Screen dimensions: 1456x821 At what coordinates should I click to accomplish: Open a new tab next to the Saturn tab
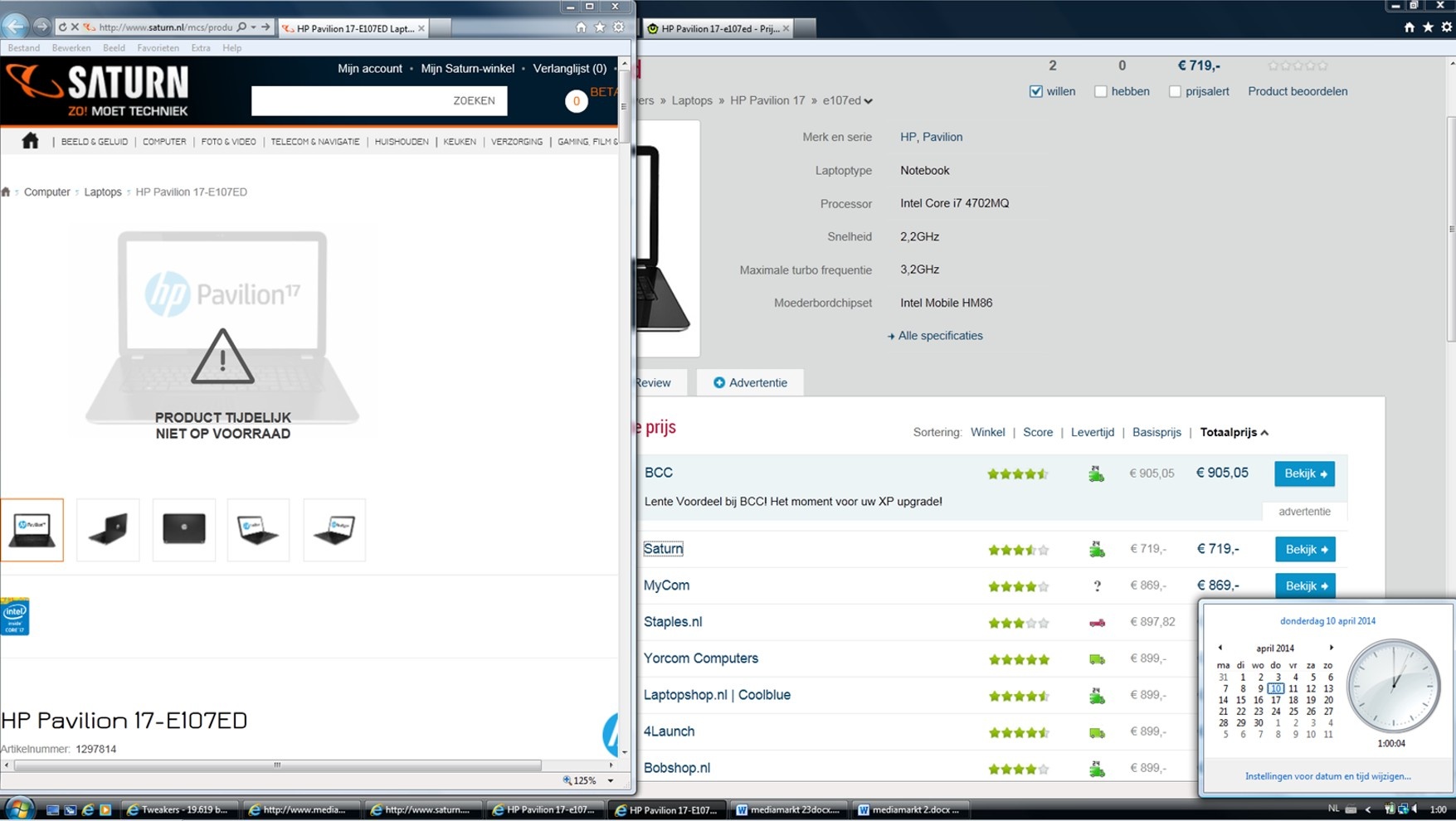(x=441, y=28)
